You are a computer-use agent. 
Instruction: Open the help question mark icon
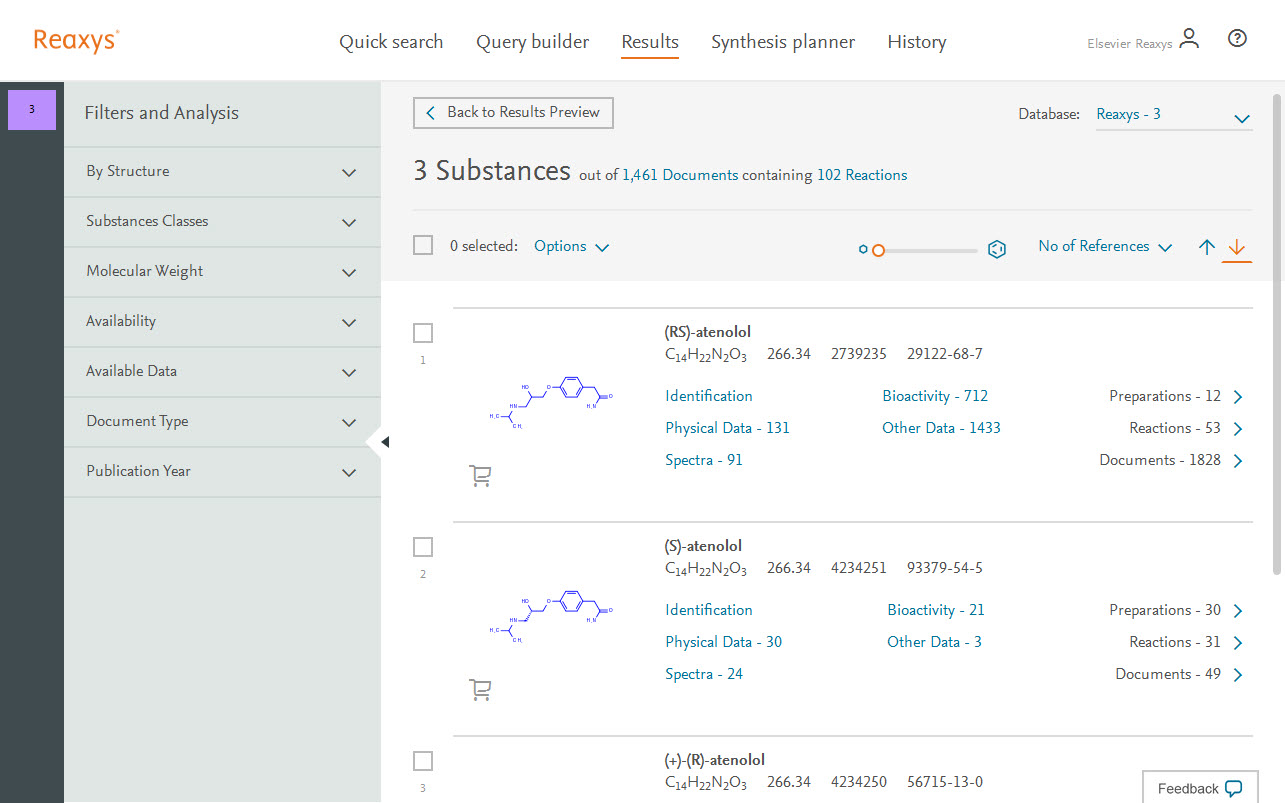click(x=1237, y=39)
